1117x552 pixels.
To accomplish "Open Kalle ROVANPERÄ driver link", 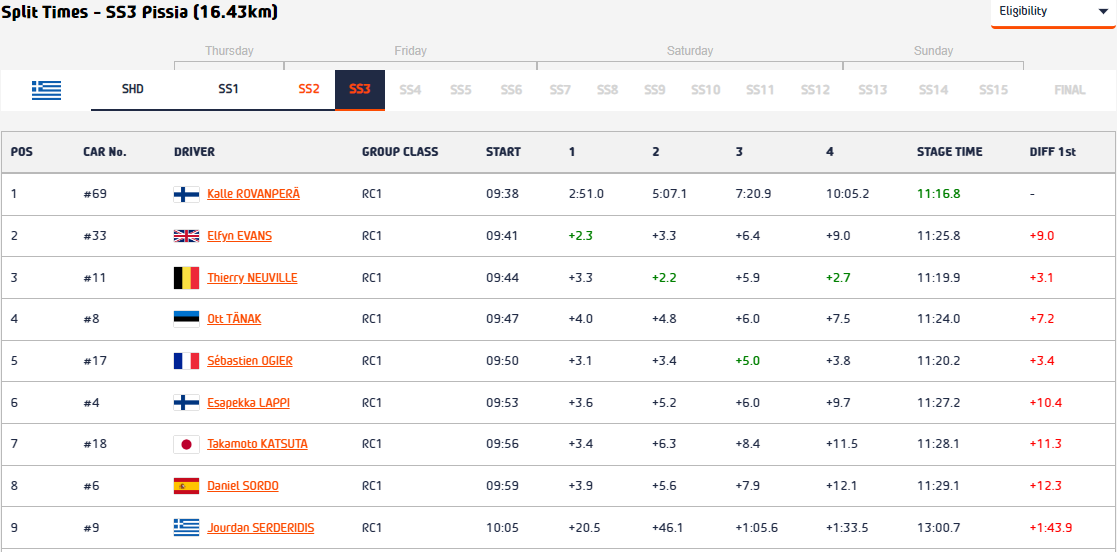I will coord(254,194).
